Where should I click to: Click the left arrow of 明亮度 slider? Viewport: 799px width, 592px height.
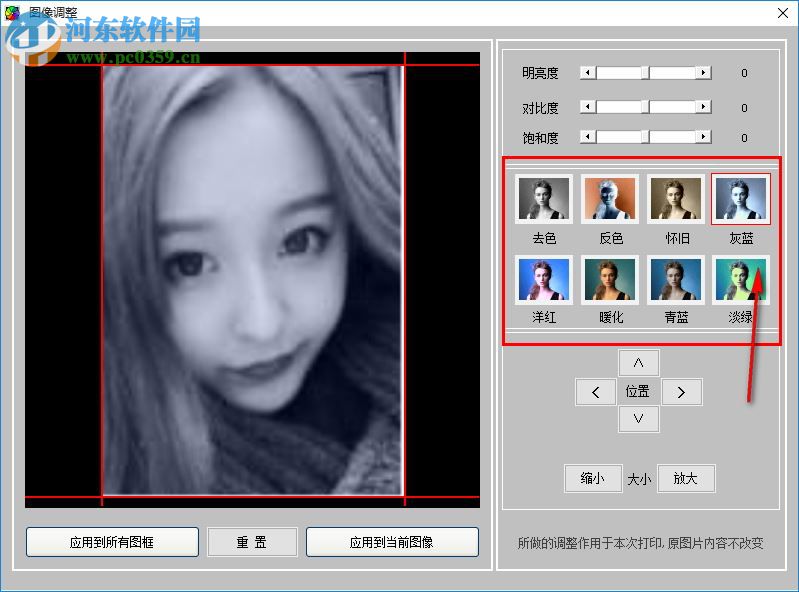pyautogui.click(x=588, y=73)
